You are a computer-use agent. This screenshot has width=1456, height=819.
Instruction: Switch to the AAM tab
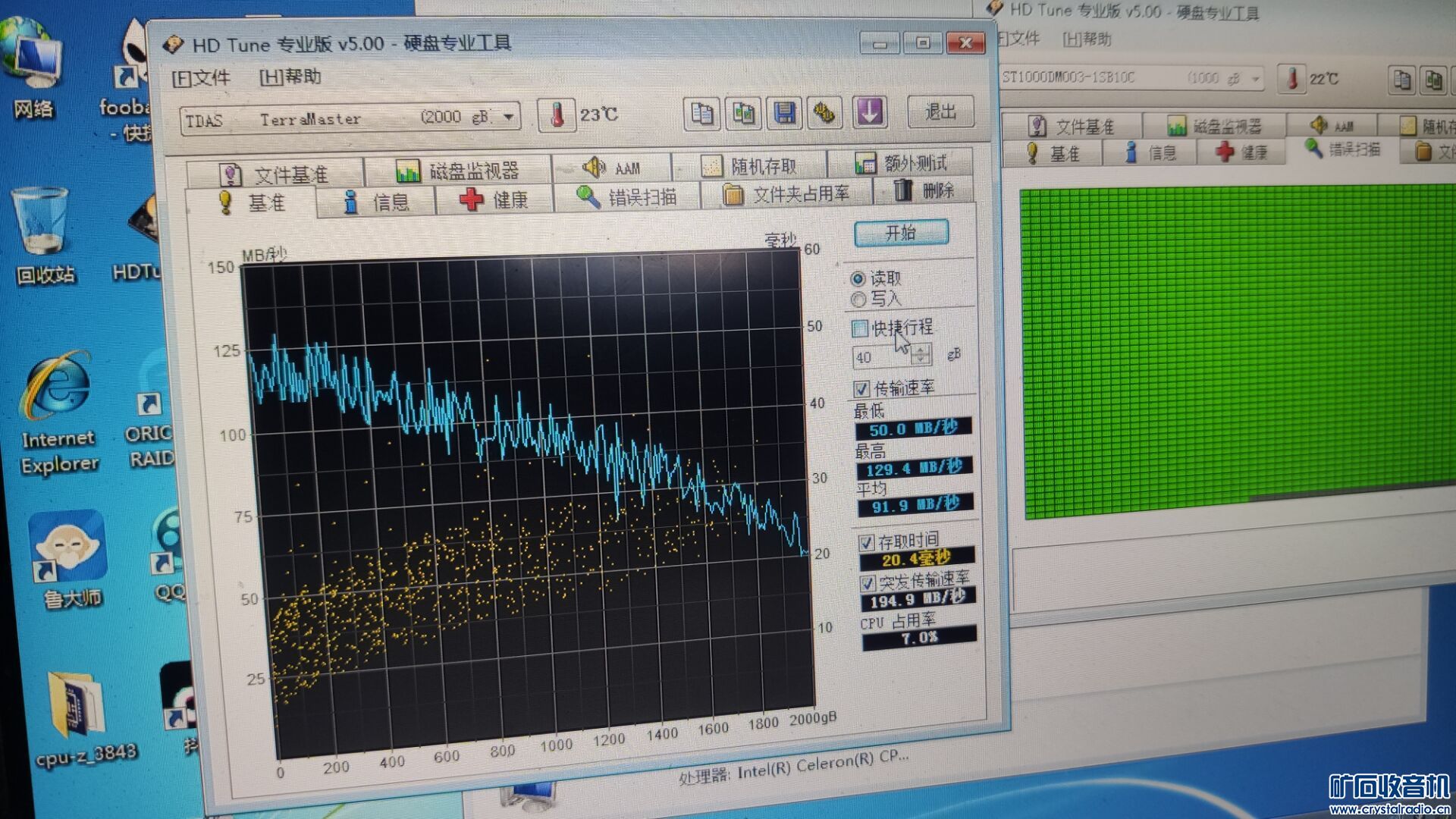[611, 168]
